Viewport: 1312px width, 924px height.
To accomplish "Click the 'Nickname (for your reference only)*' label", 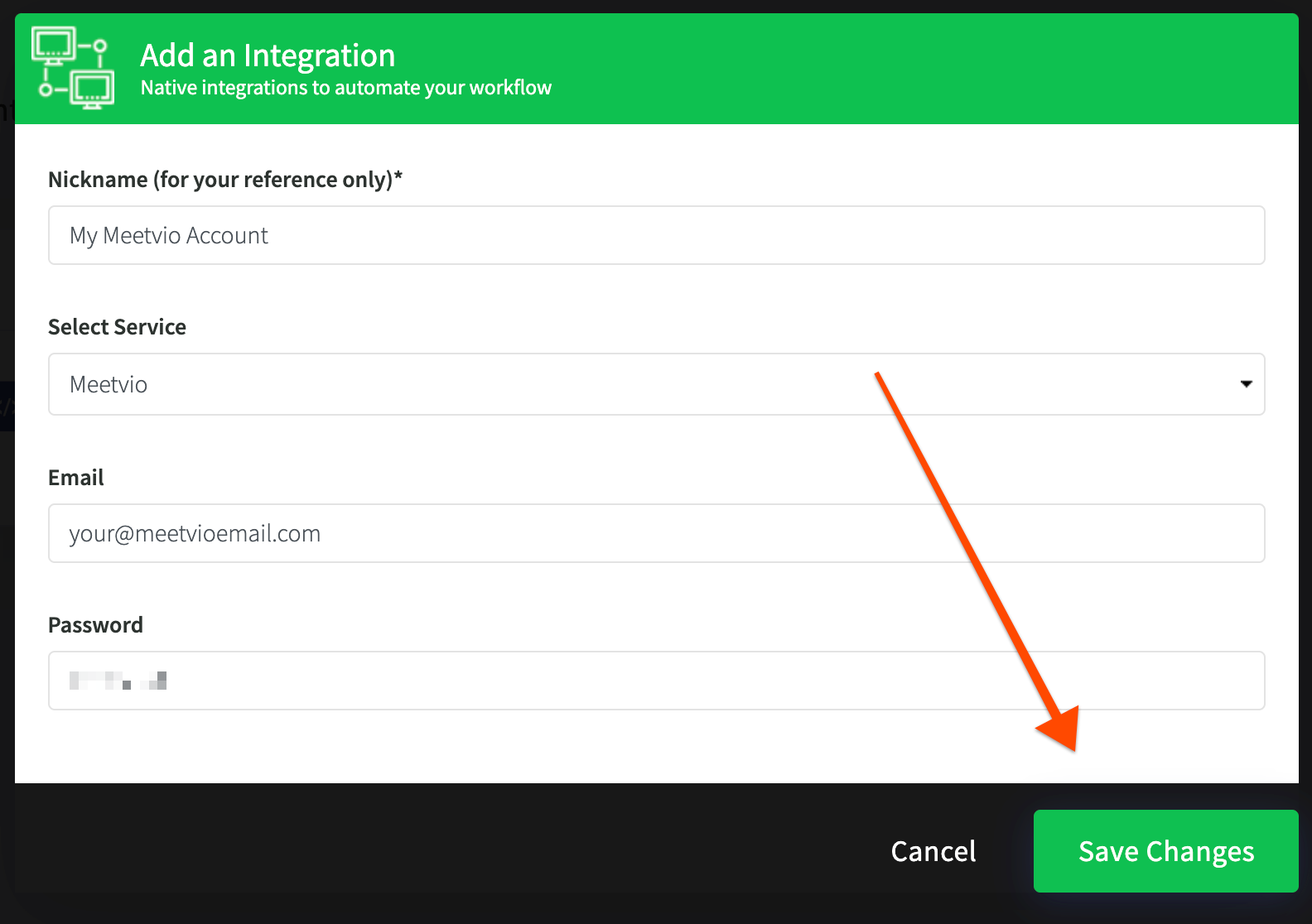I will 225,180.
